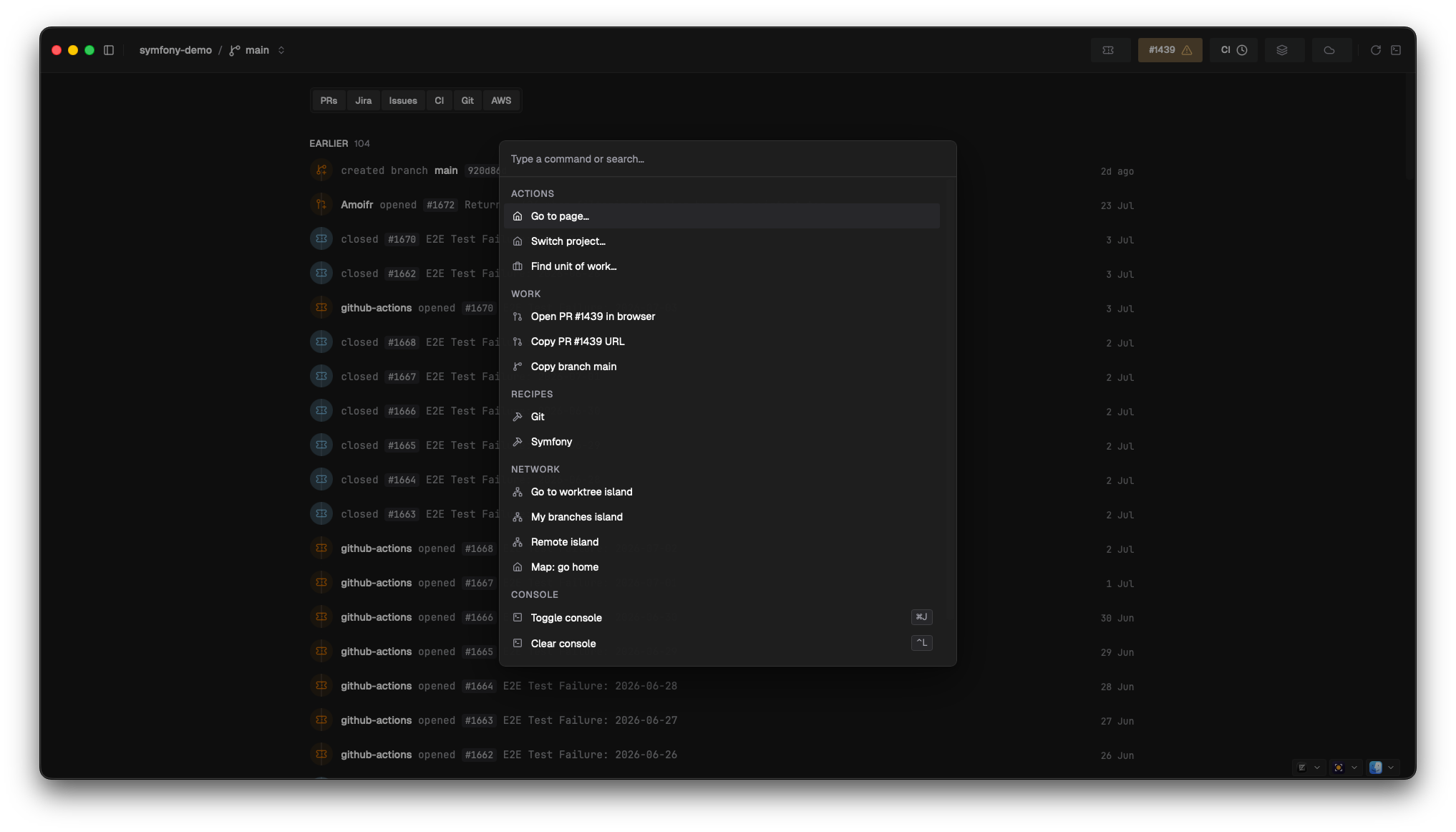Switch to the PRs filter tab
Viewport: 1456px width, 832px height.
[x=329, y=101]
